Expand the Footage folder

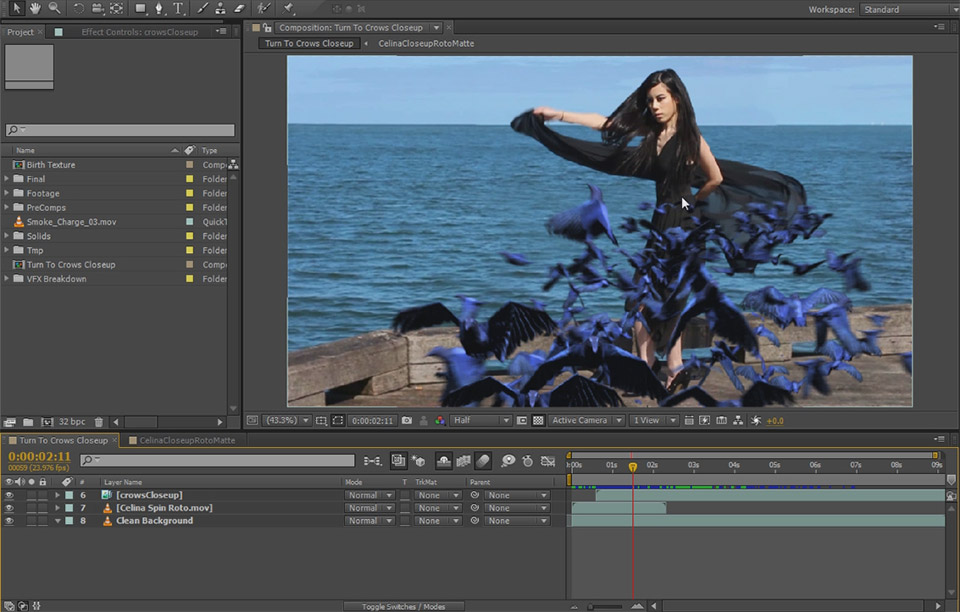pyautogui.click(x=6, y=193)
